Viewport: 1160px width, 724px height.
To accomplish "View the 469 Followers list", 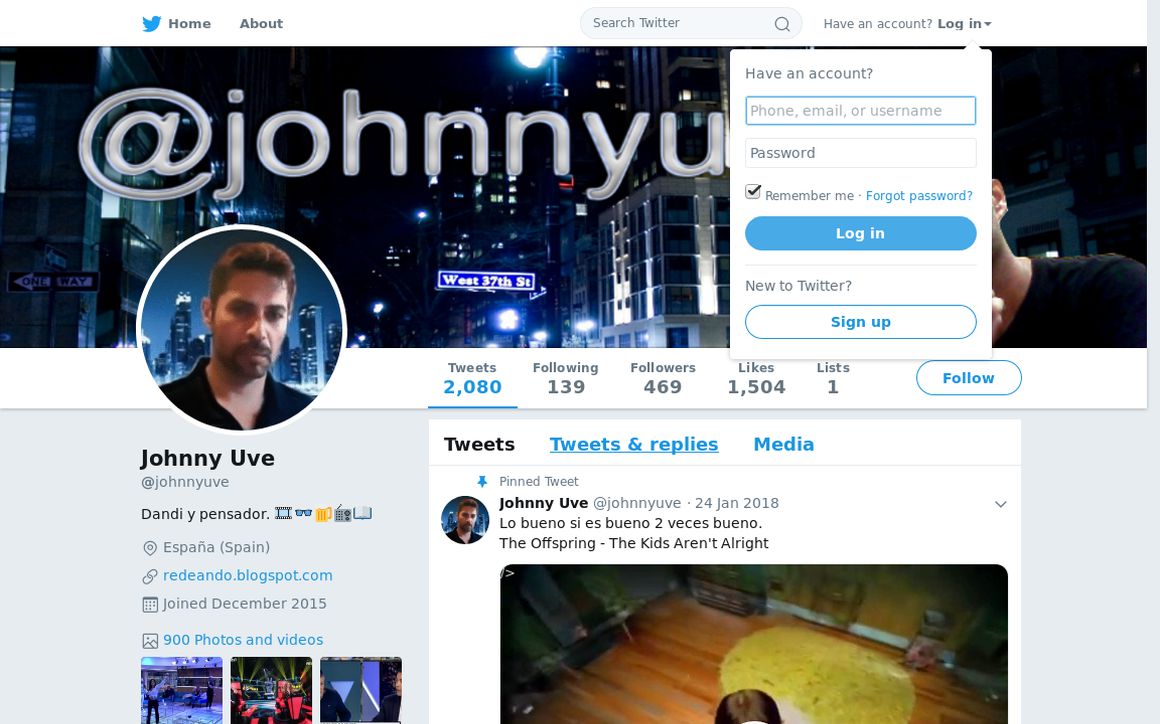I will coord(663,378).
